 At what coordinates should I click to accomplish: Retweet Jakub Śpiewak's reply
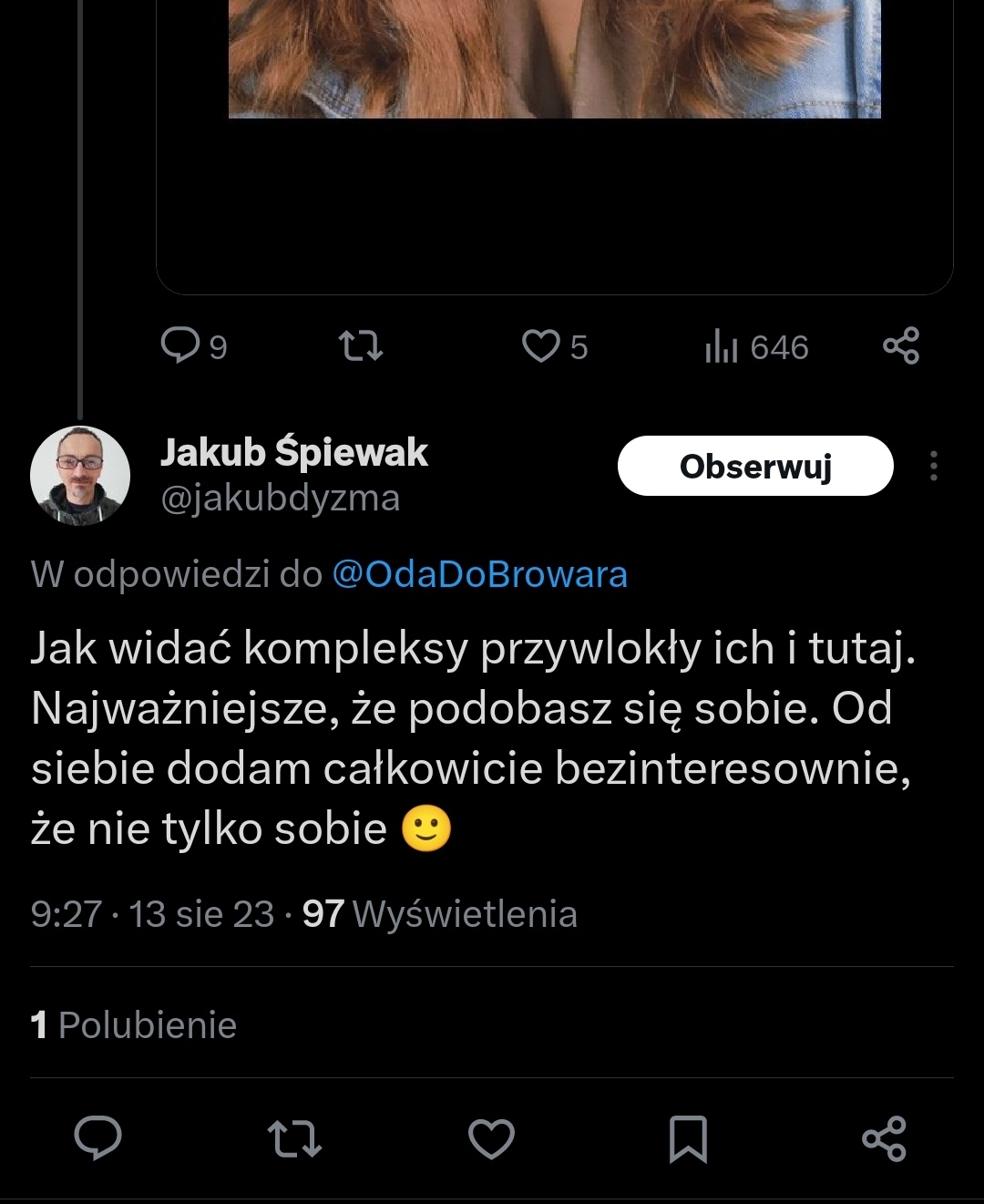coord(294,1138)
